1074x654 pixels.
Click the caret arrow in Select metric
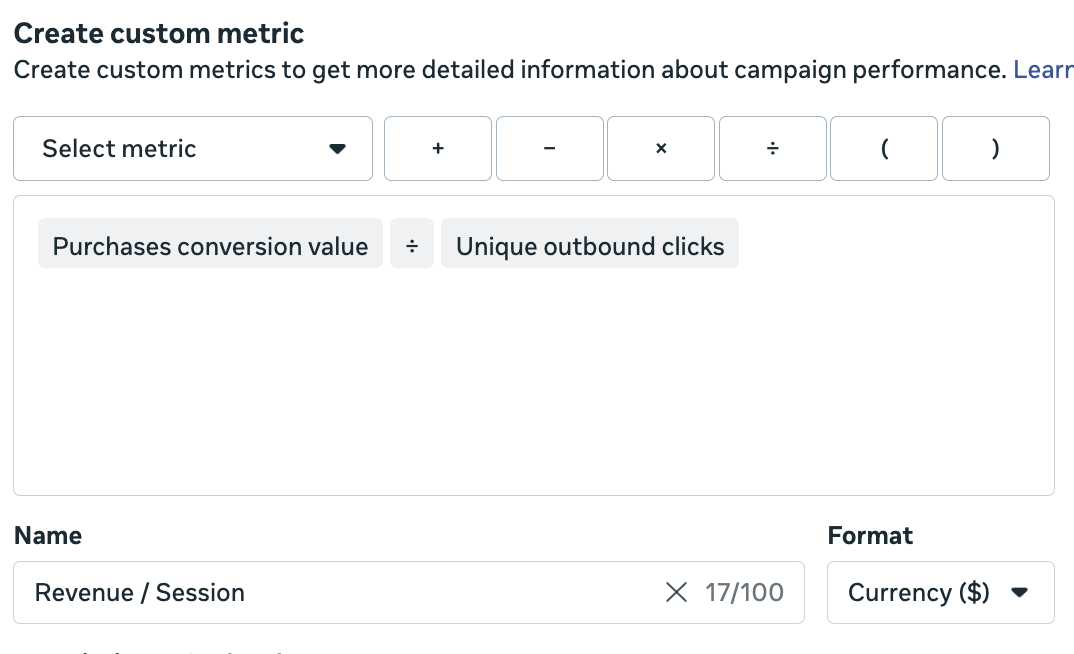pos(337,149)
